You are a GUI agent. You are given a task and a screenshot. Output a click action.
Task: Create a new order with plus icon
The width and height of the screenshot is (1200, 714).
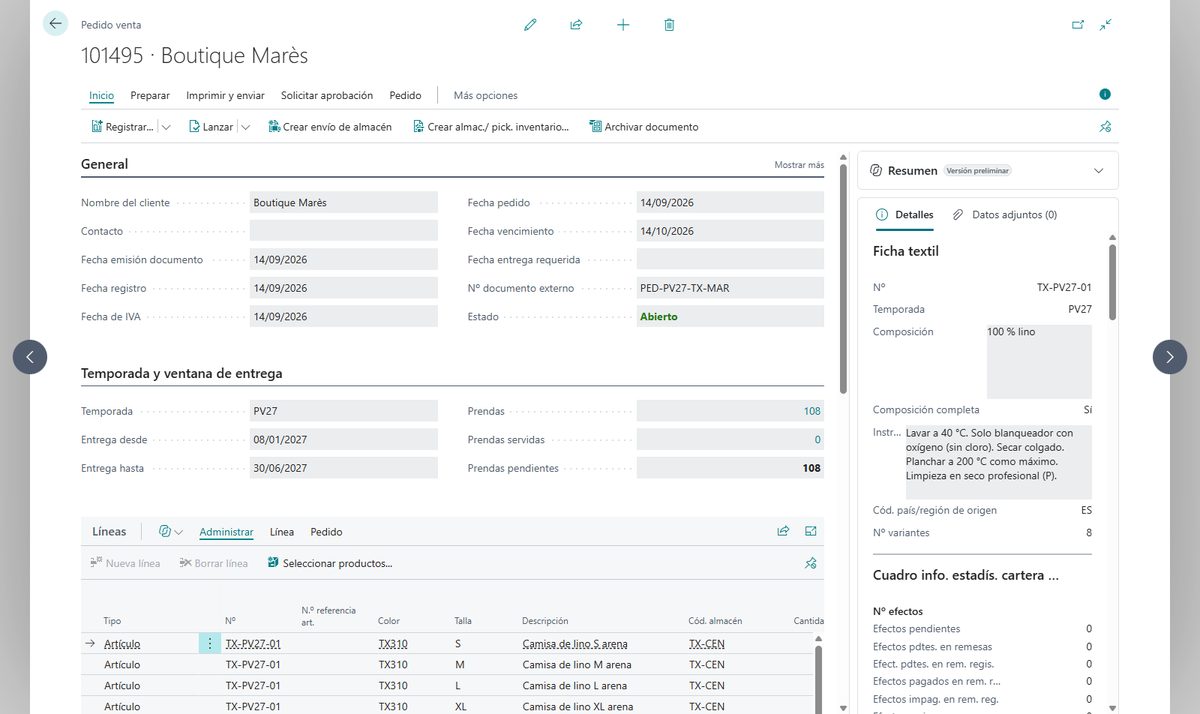pyautogui.click(x=623, y=25)
